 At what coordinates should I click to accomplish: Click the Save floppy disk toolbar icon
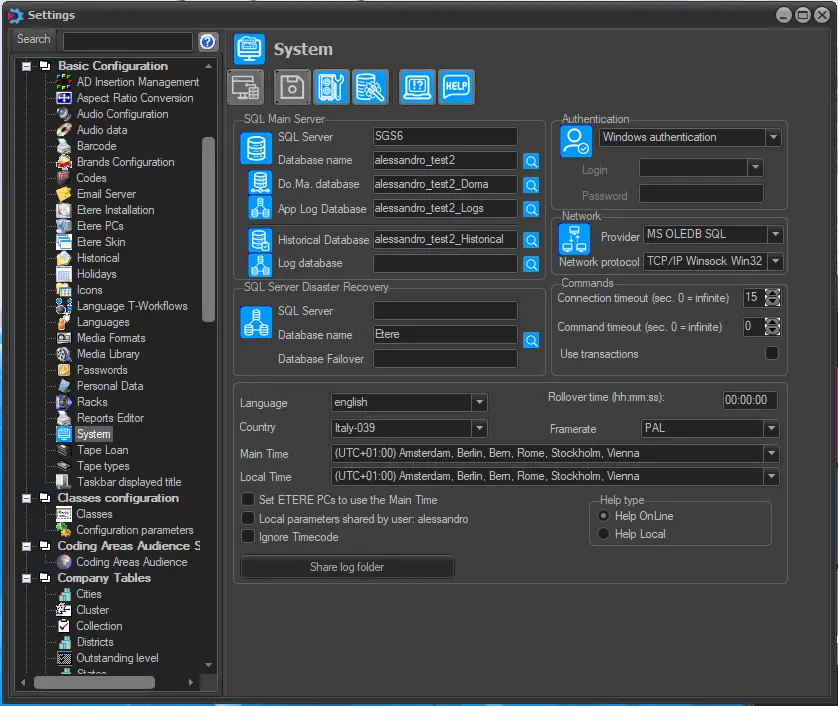(291, 87)
